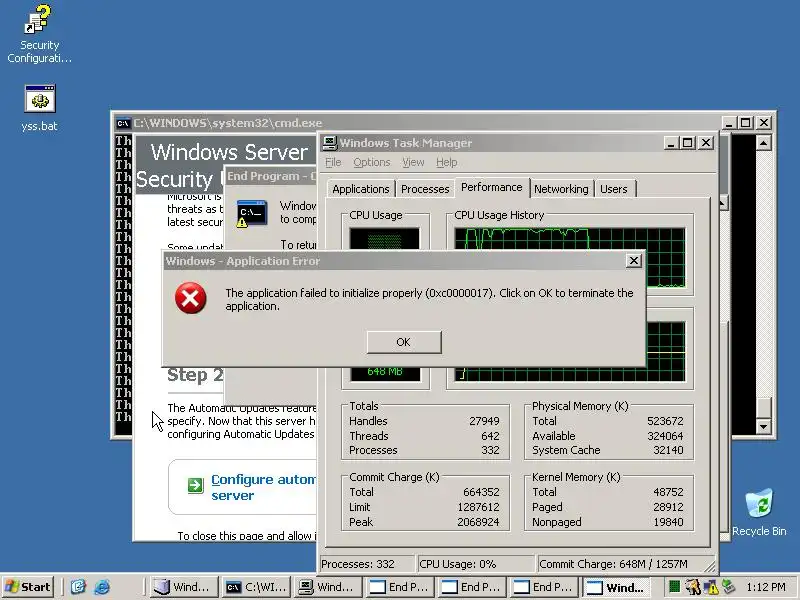
Task: Click the Nonpaged value 19840
Action: 668,522
